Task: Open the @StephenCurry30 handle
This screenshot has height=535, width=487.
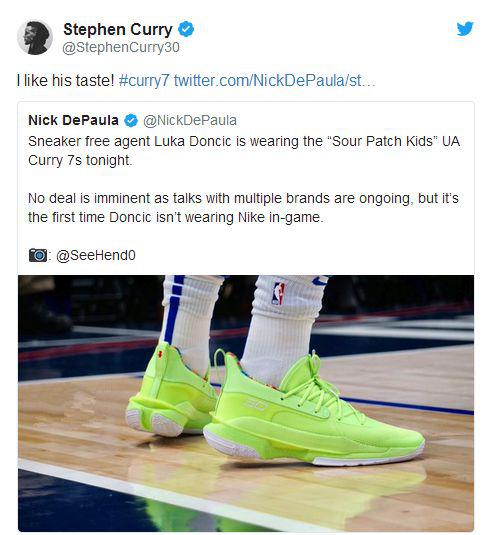Action: point(121,47)
